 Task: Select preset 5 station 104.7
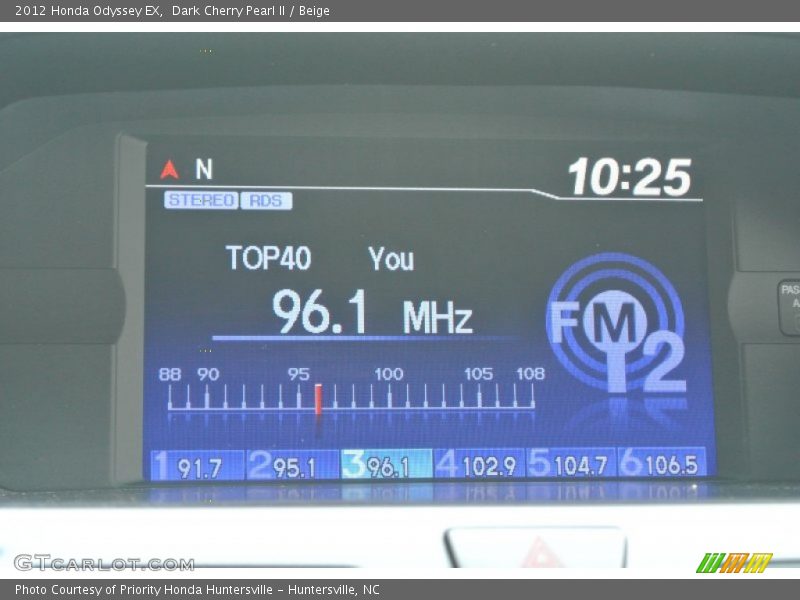(x=571, y=463)
